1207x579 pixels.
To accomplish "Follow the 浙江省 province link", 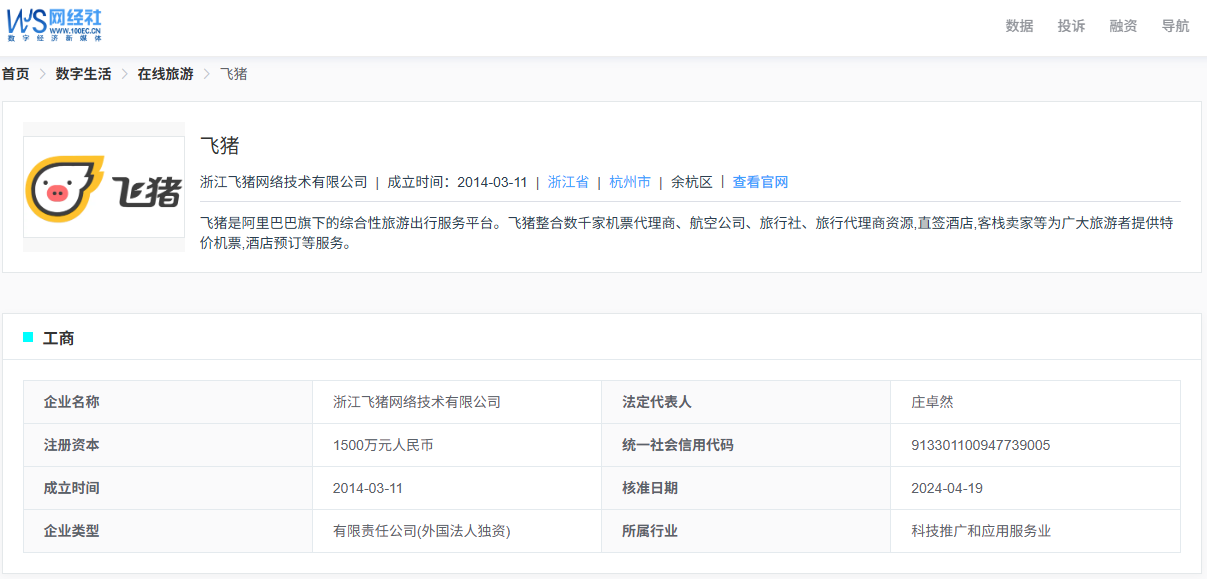I will [568, 182].
